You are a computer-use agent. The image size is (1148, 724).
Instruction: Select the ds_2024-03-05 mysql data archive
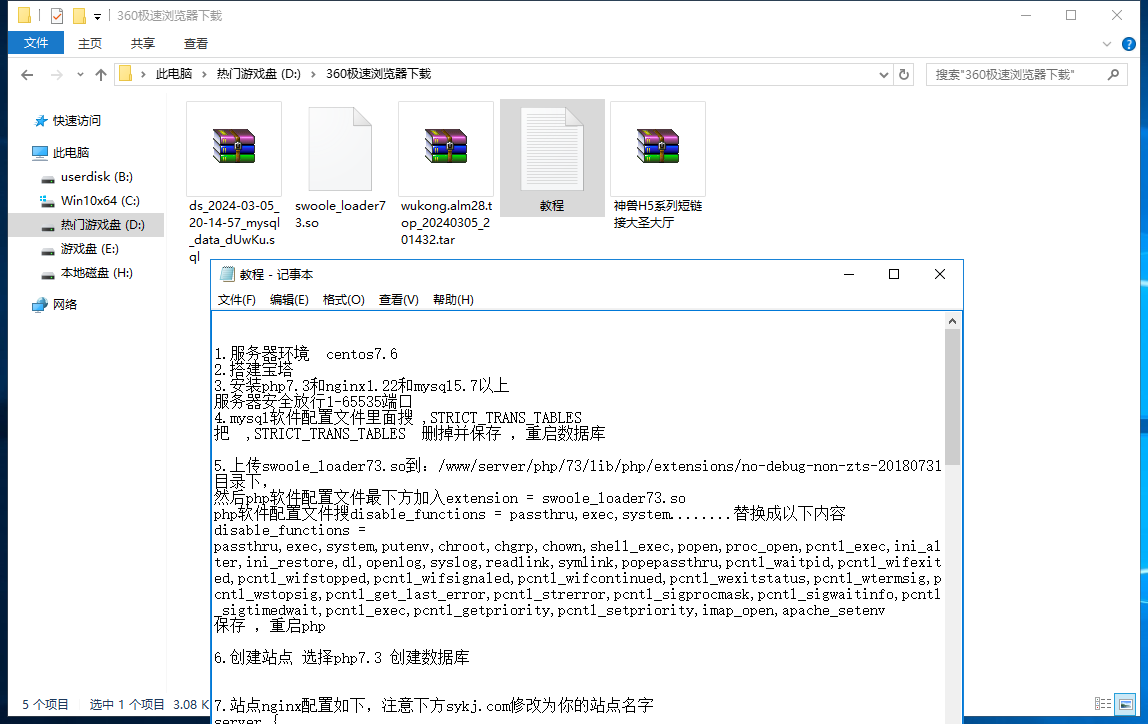click(234, 146)
